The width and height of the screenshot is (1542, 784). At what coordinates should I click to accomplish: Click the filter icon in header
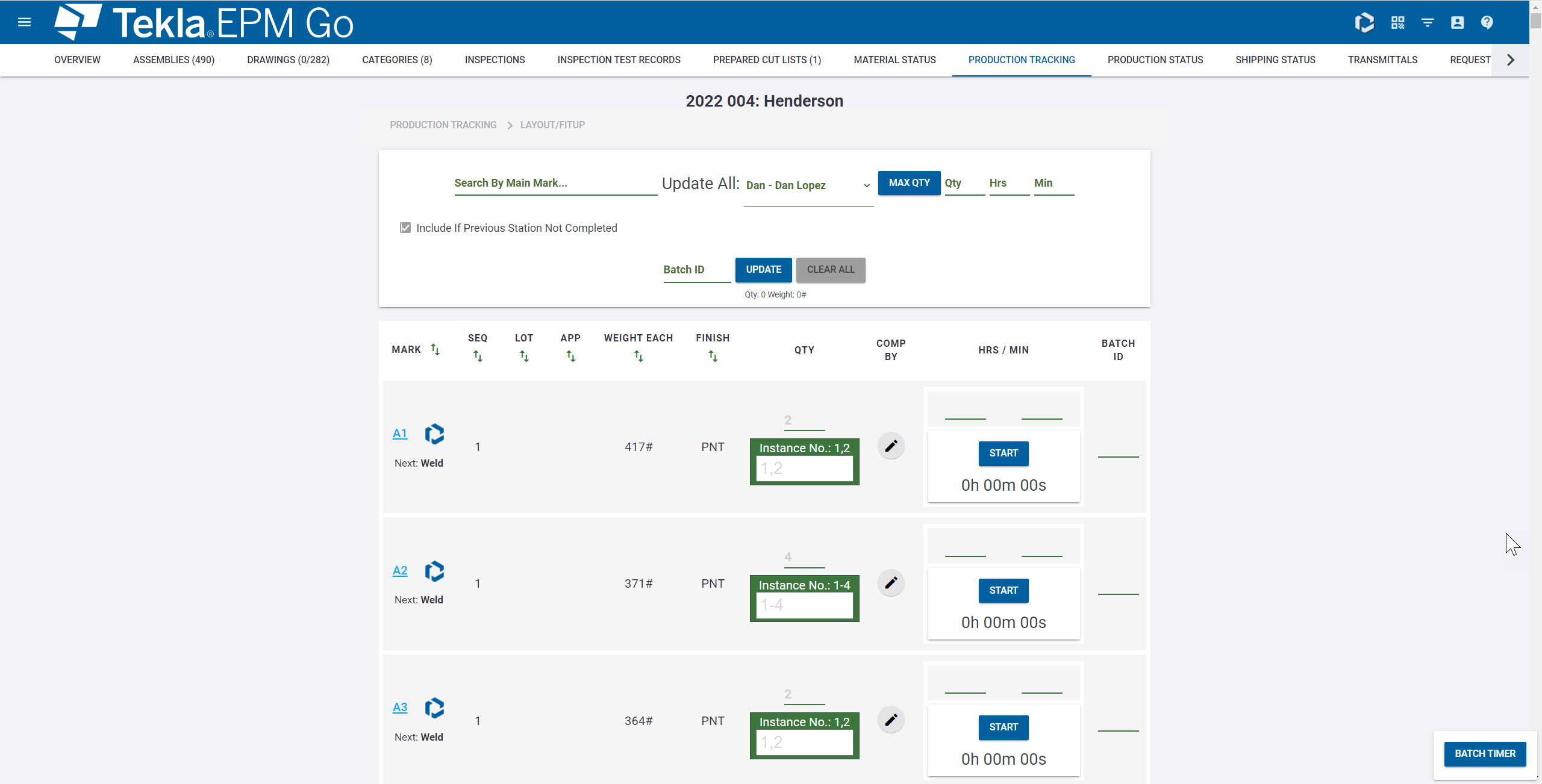click(1427, 22)
